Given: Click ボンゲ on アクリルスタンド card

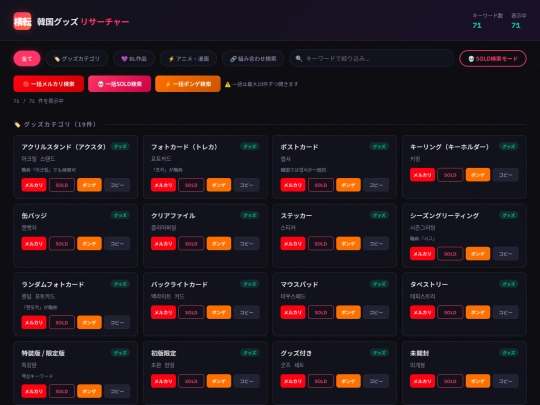Looking at the screenshot, I should click(x=90, y=185).
